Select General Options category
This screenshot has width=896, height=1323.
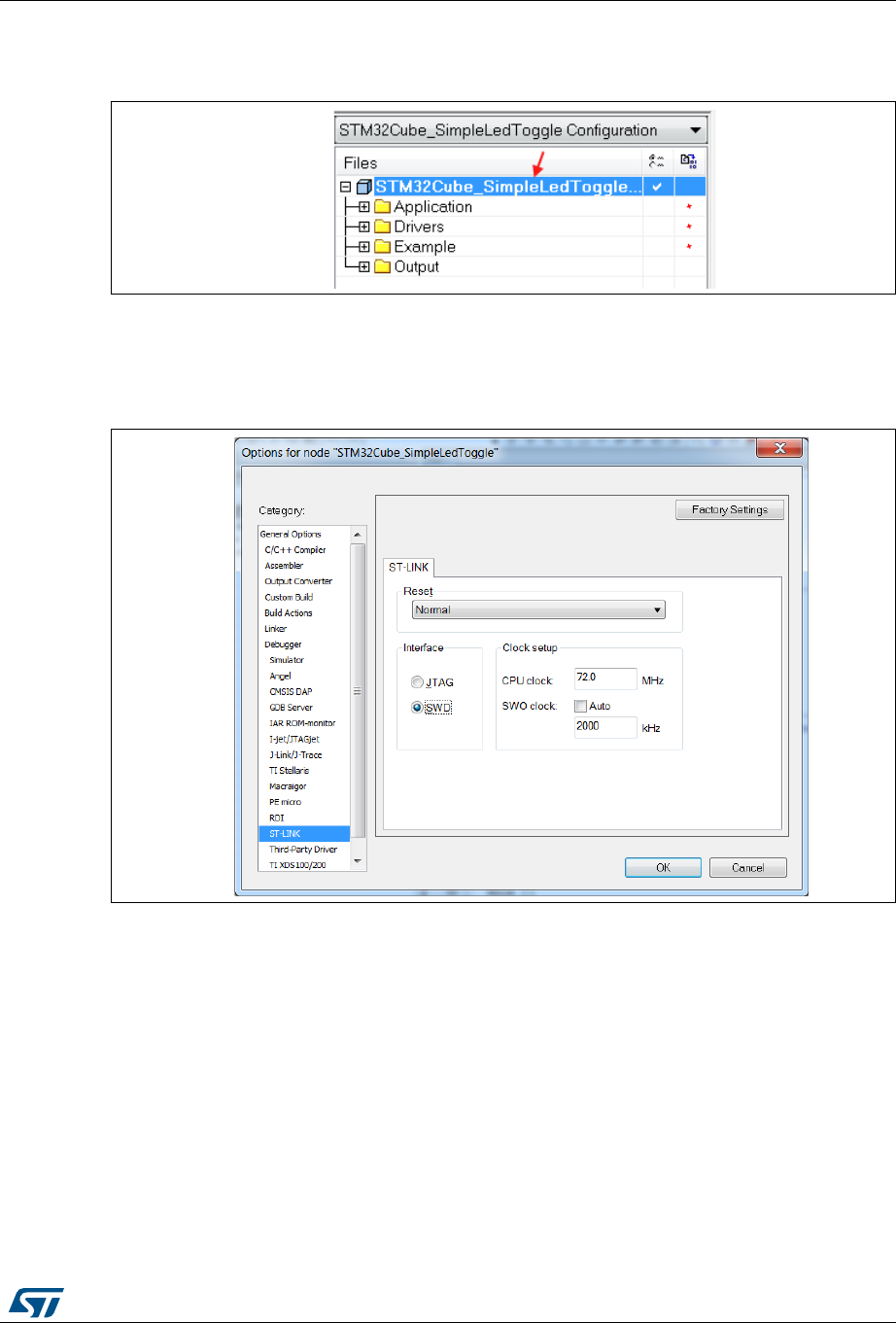coord(290,534)
